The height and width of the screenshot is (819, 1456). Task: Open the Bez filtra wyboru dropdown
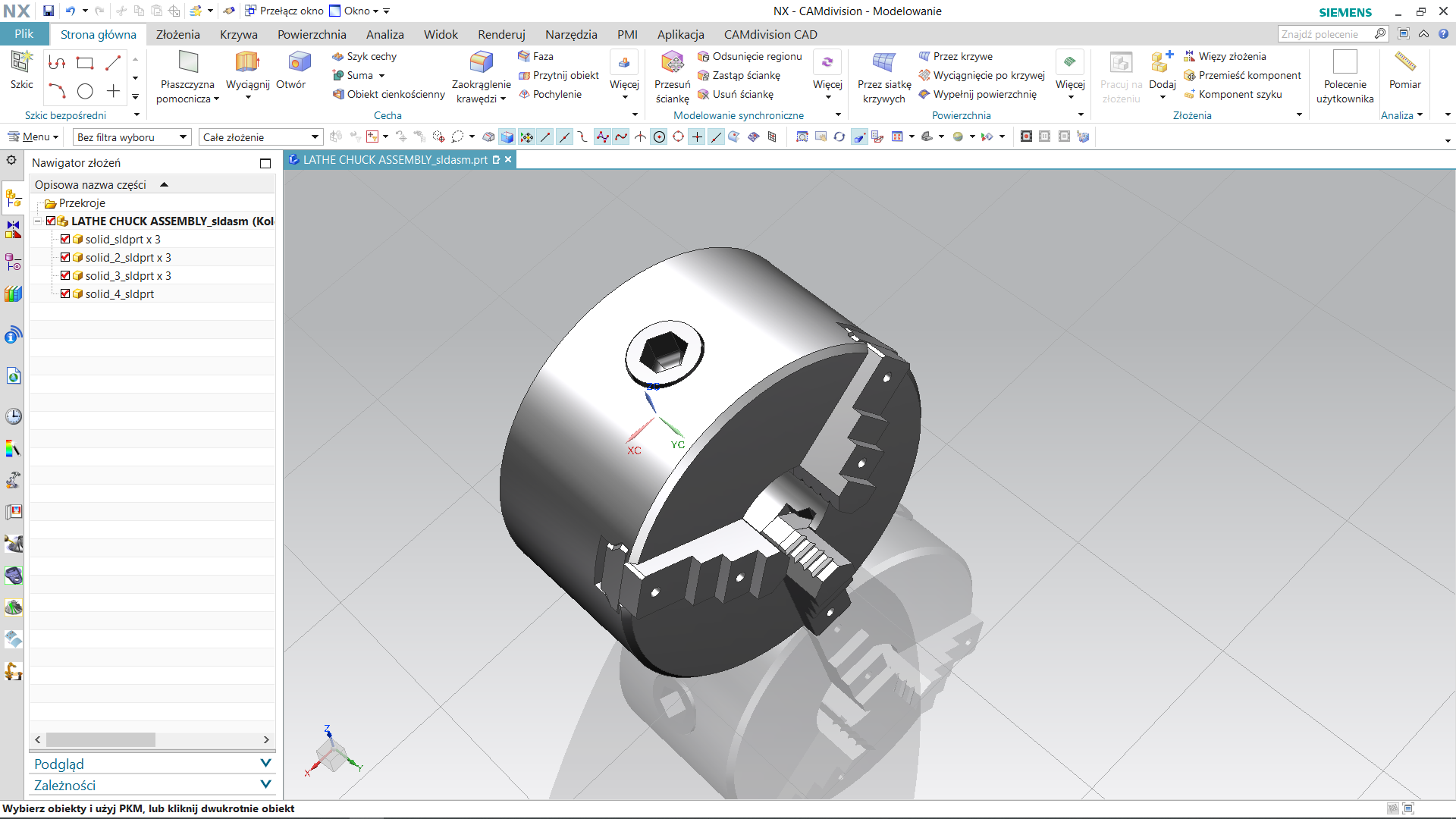click(x=132, y=137)
